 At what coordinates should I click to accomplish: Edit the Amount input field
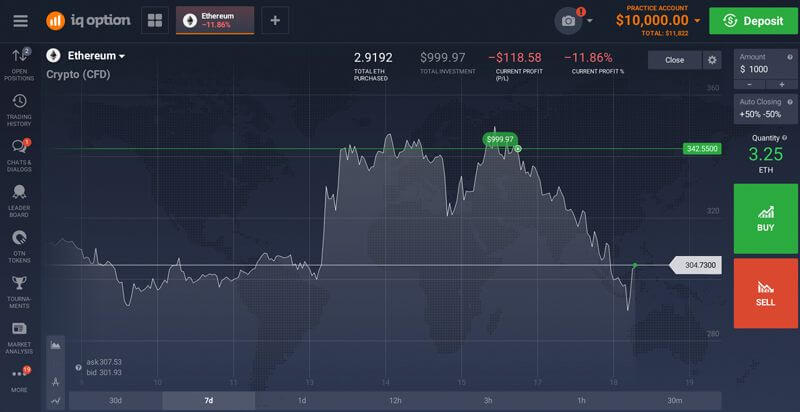(765, 64)
